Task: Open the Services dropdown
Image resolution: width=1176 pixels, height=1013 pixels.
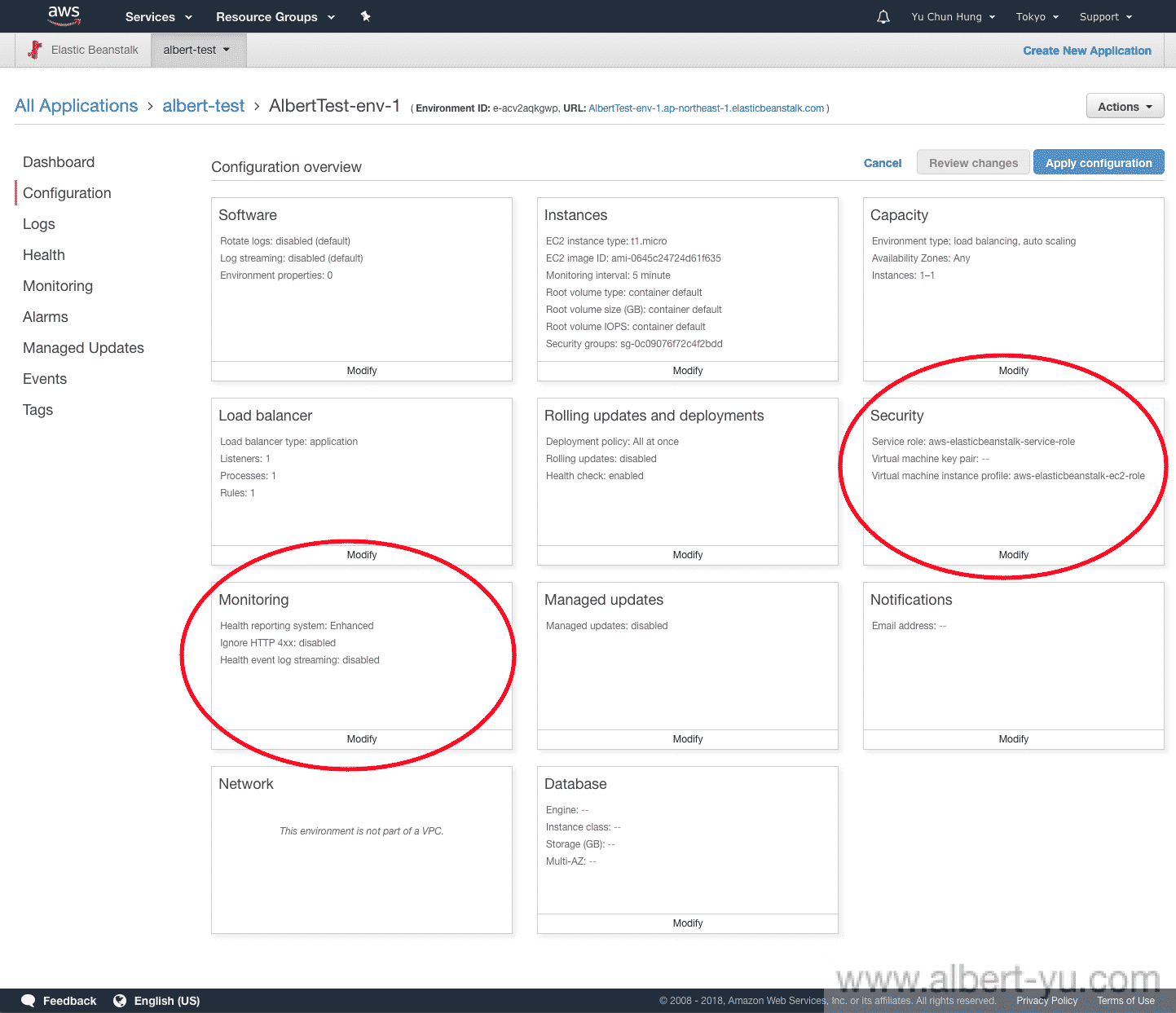Action: pyautogui.click(x=159, y=17)
